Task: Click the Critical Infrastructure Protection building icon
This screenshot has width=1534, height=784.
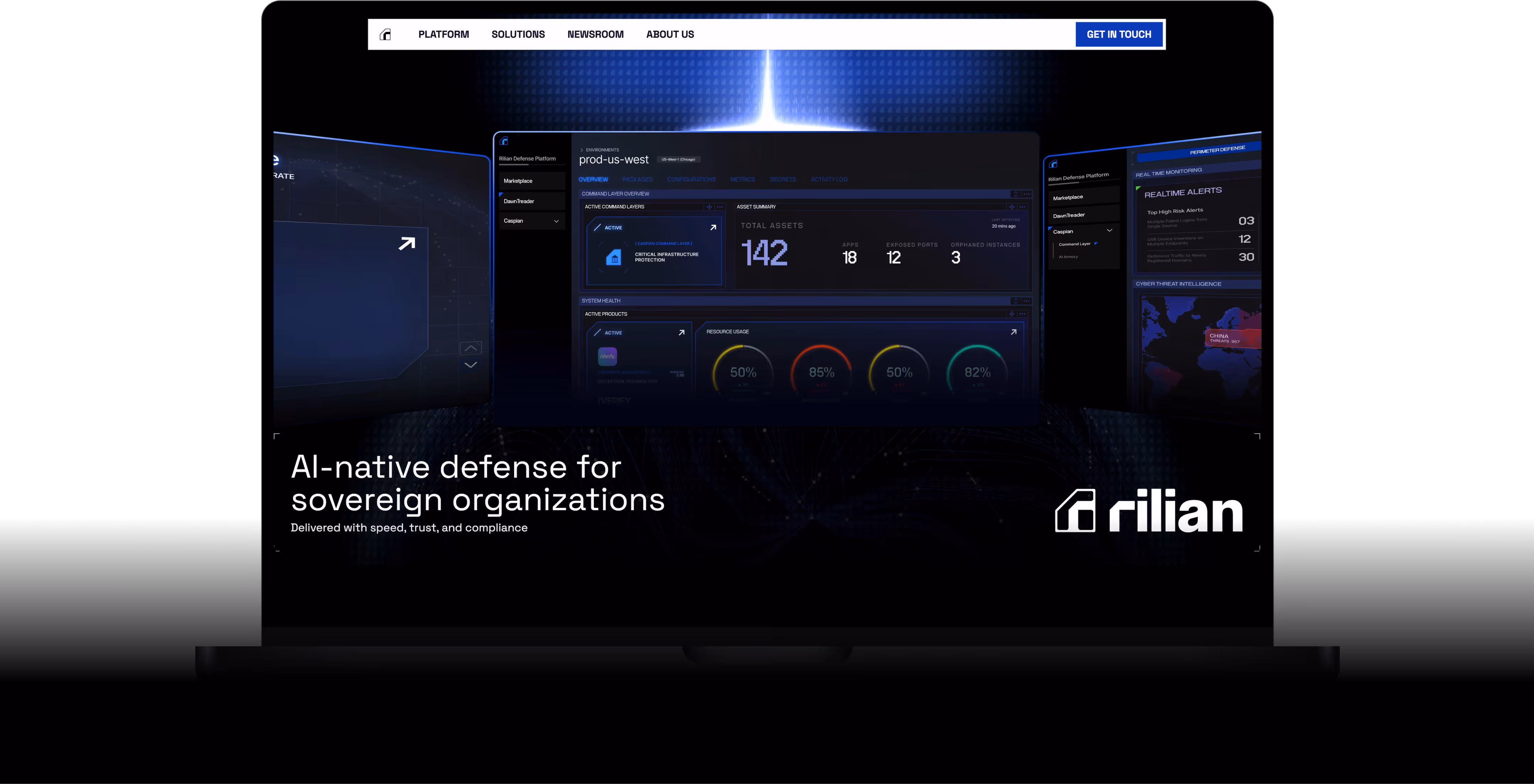Action: 613,258
